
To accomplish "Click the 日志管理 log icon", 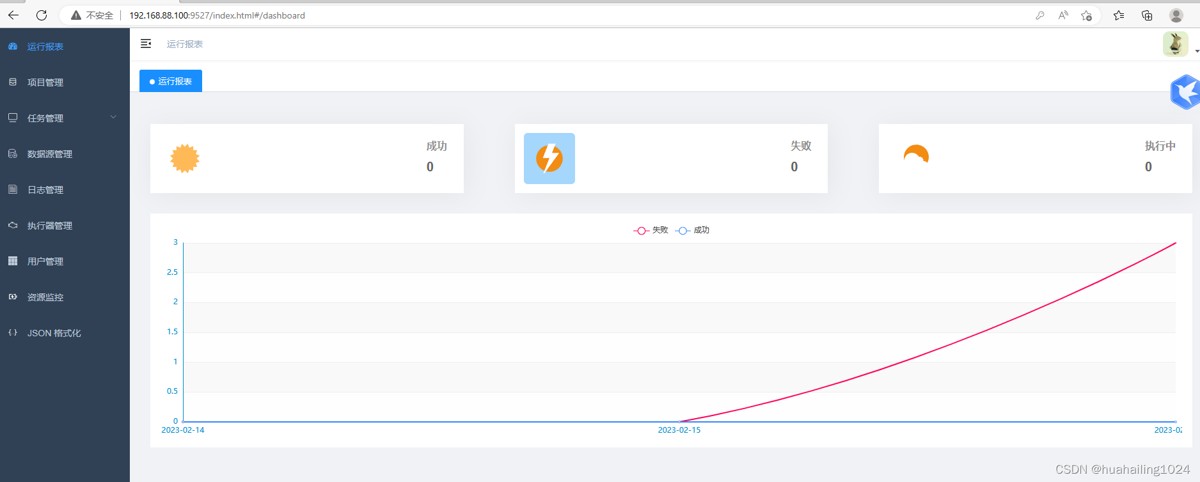I will coord(13,190).
